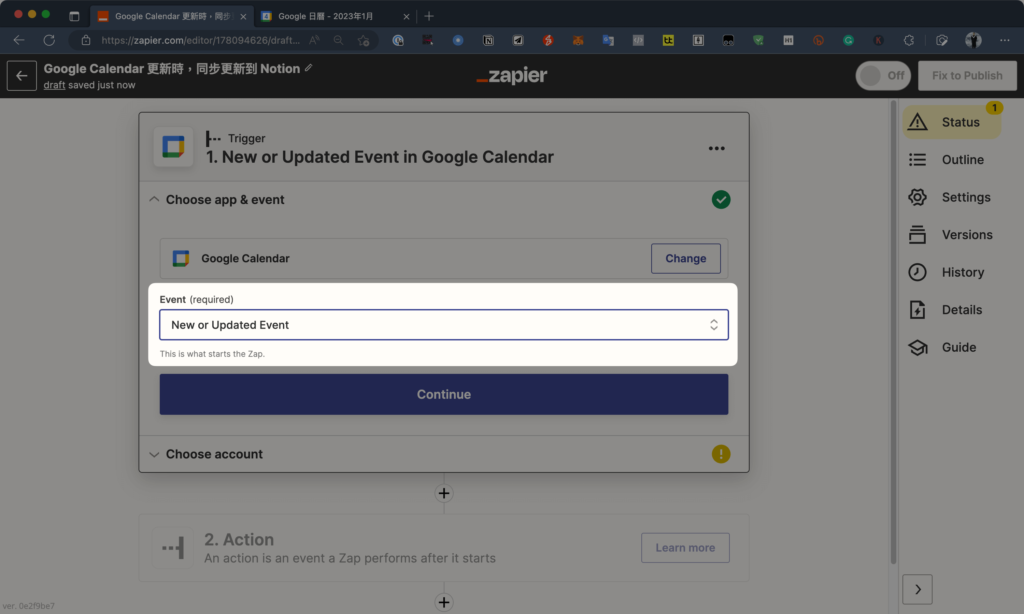The image size is (1024, 614).
Task: Open the browser profile avatar
Action: [973, 40]
